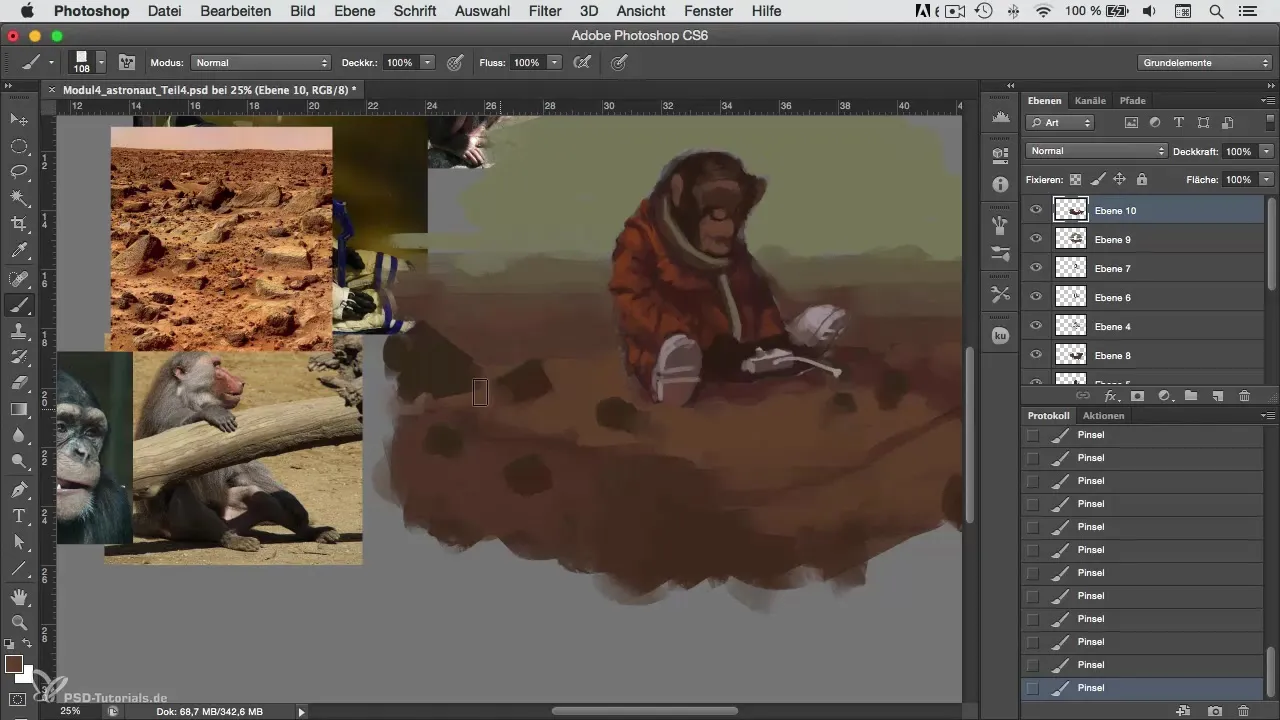Hide layer Ebene 6
1280x720 pixels.
coord(1036,297)
